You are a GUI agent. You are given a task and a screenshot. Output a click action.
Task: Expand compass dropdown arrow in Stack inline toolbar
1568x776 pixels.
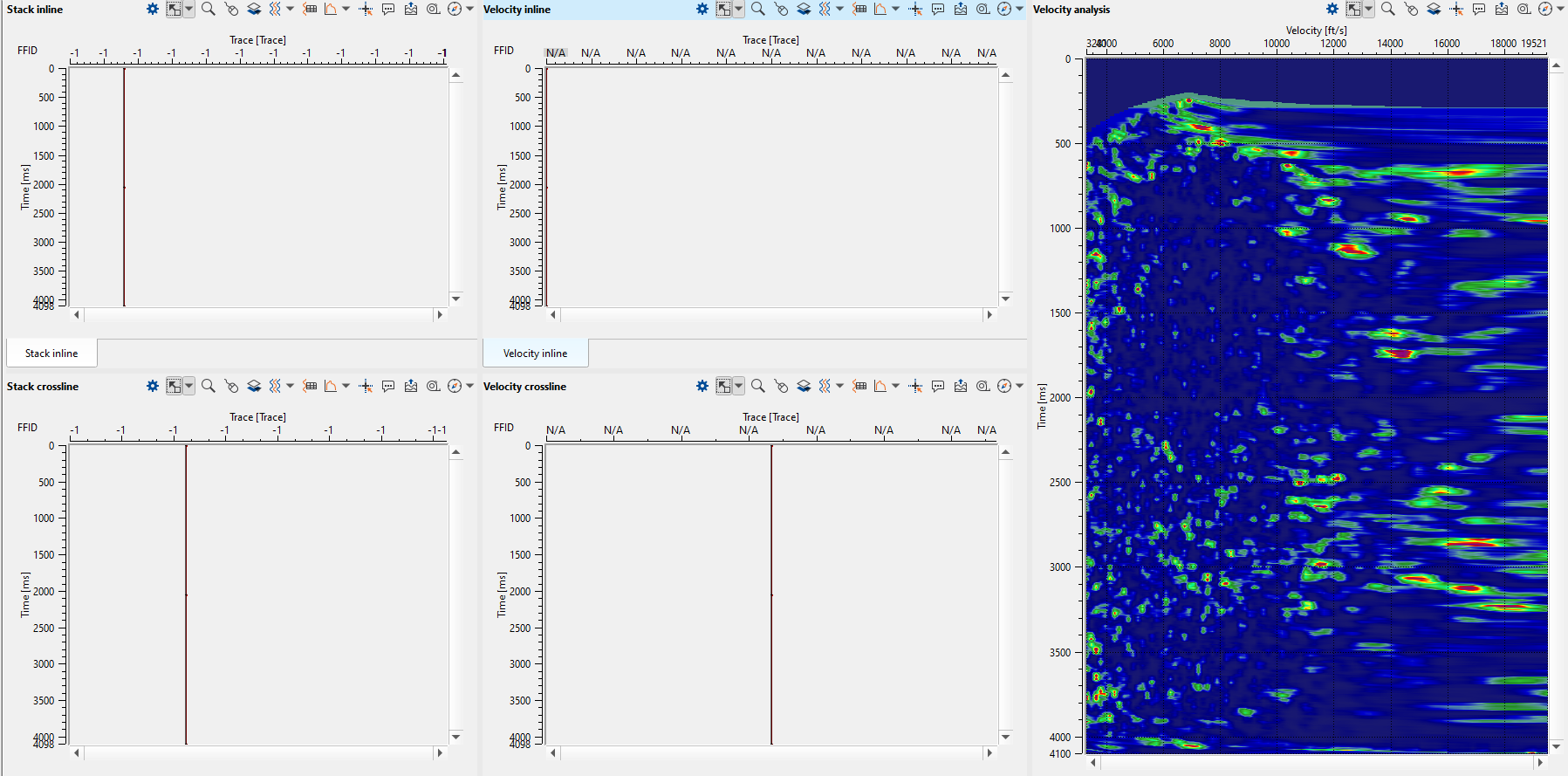(x=470, y=10)
